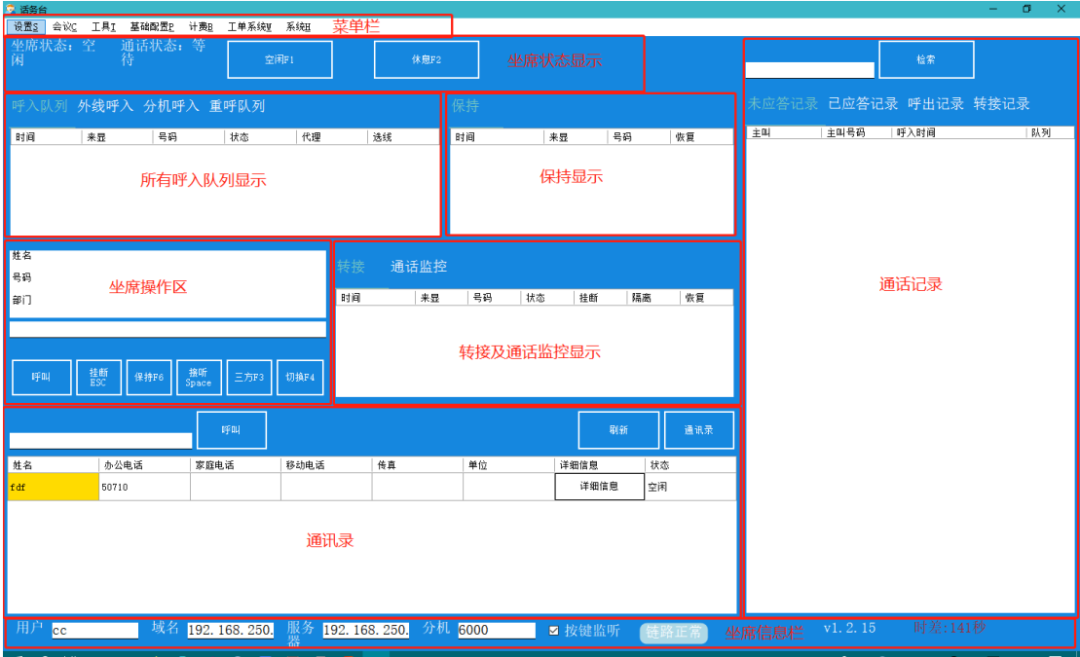The image size is (1080, 657).
Task: Open 详细信息 for contact fdf
Action: tap(599, 487)
